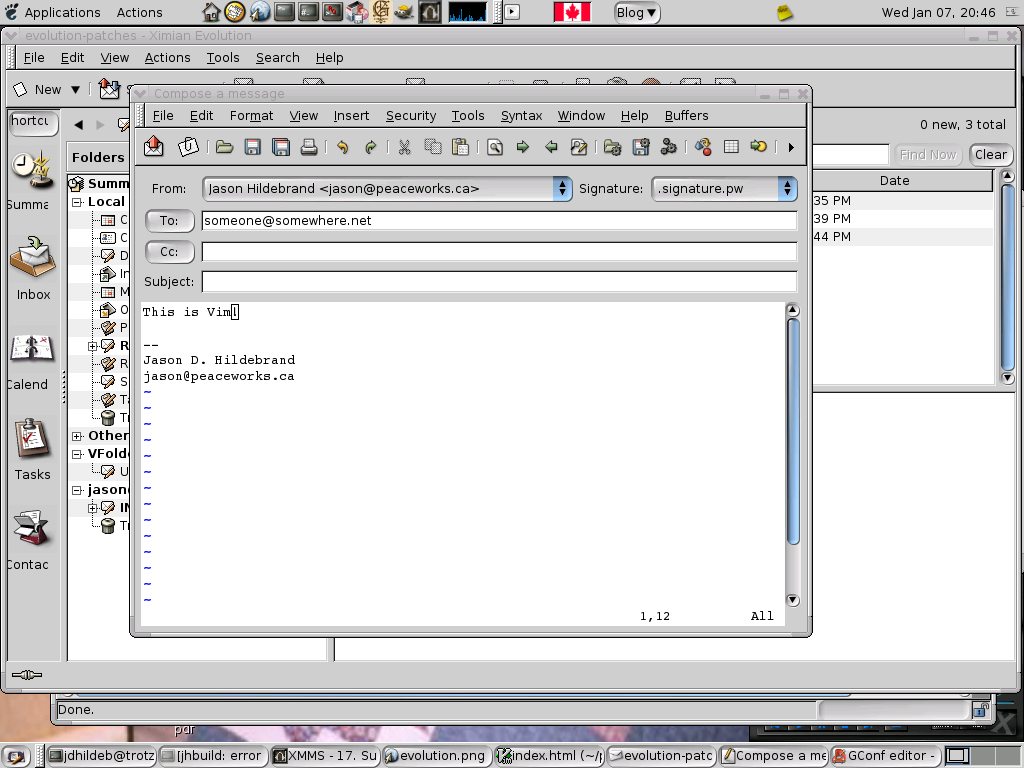
Task: Open the From account dropdown
Action: [x=387, y=189]
